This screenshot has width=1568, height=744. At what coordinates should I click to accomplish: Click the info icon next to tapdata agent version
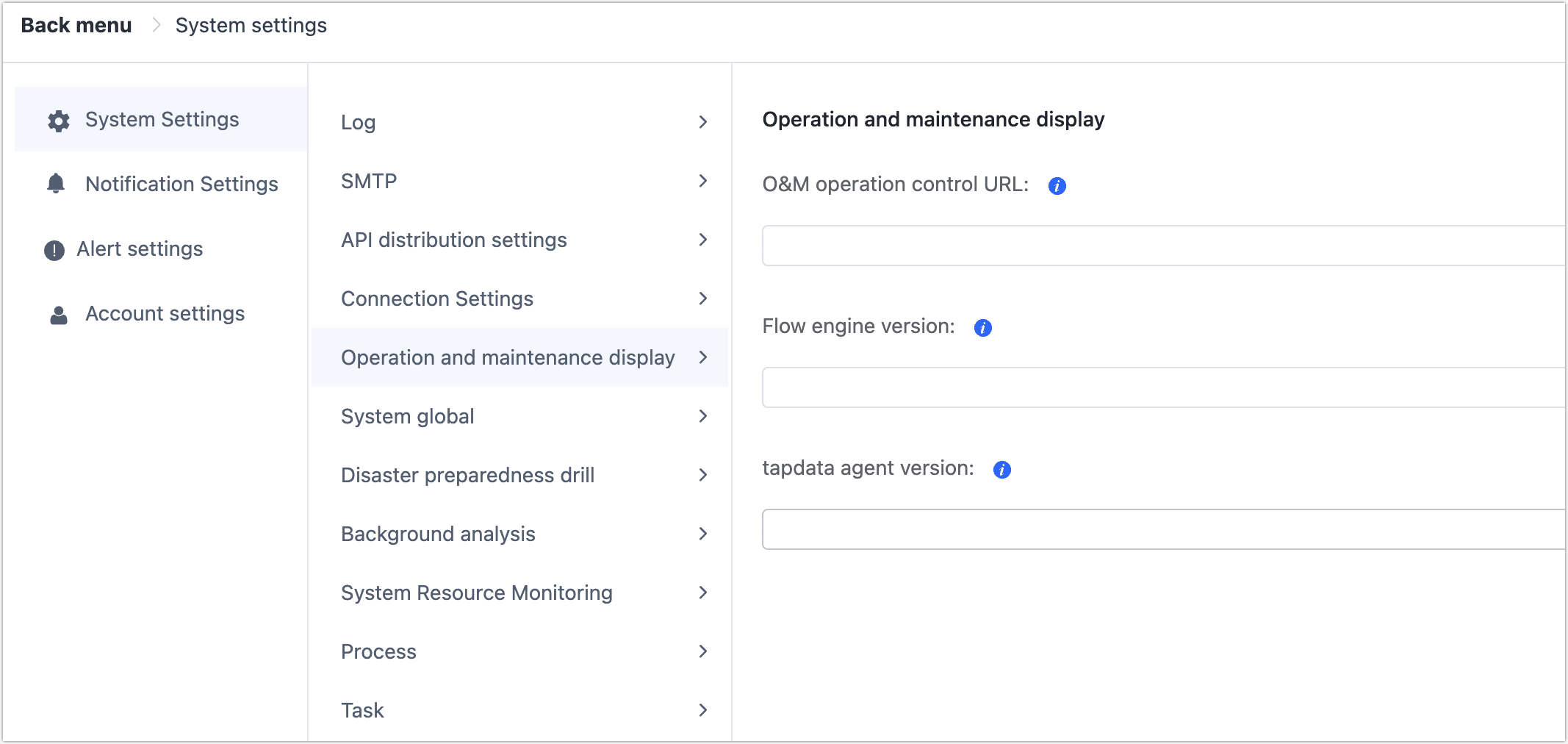click(x=1001, y=469)
